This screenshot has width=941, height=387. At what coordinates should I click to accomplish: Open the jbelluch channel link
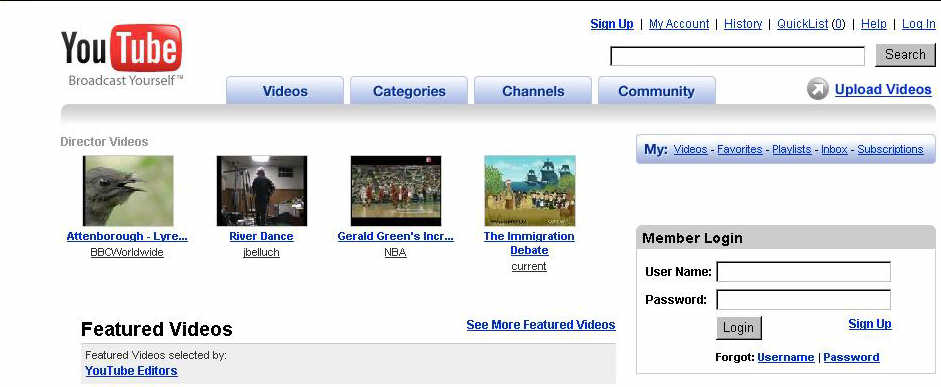tap(261, 252)
